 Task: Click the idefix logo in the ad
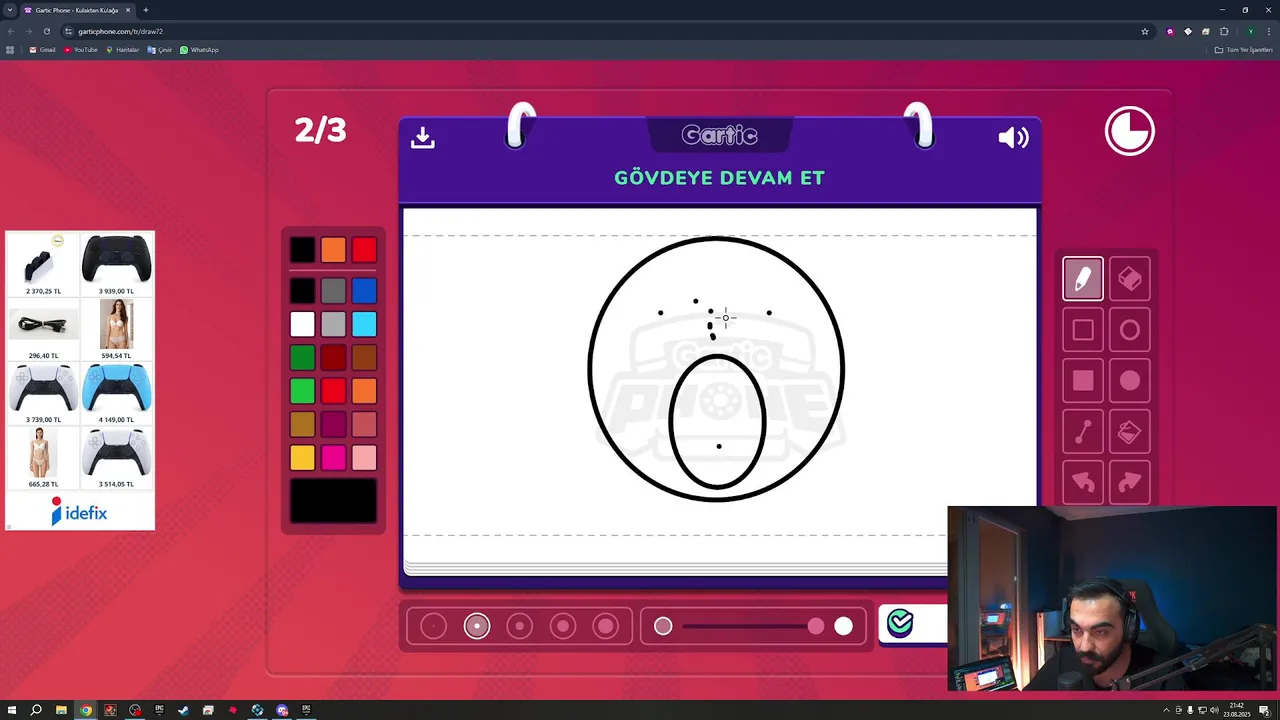tap(80, 512)
